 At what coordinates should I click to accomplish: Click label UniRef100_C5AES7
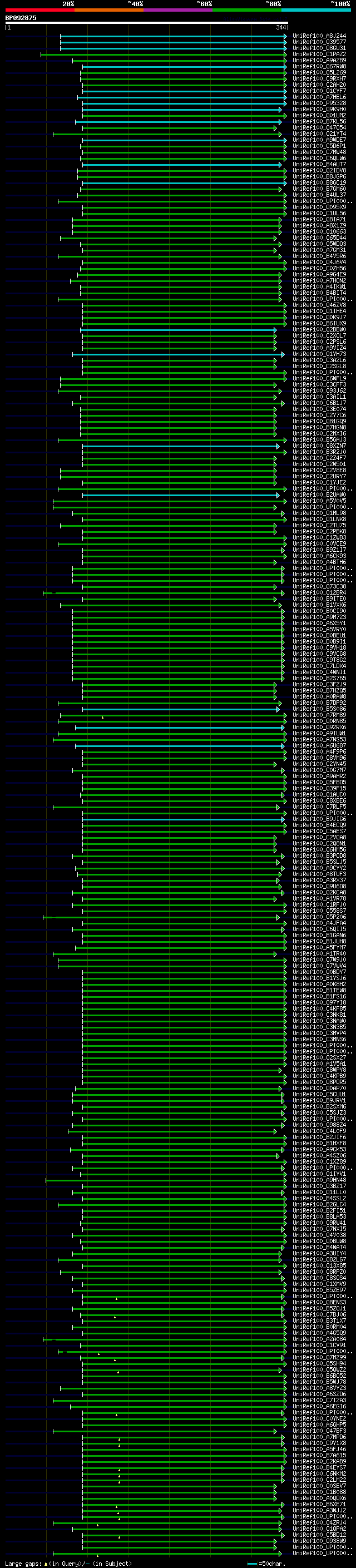pos(319,832)
